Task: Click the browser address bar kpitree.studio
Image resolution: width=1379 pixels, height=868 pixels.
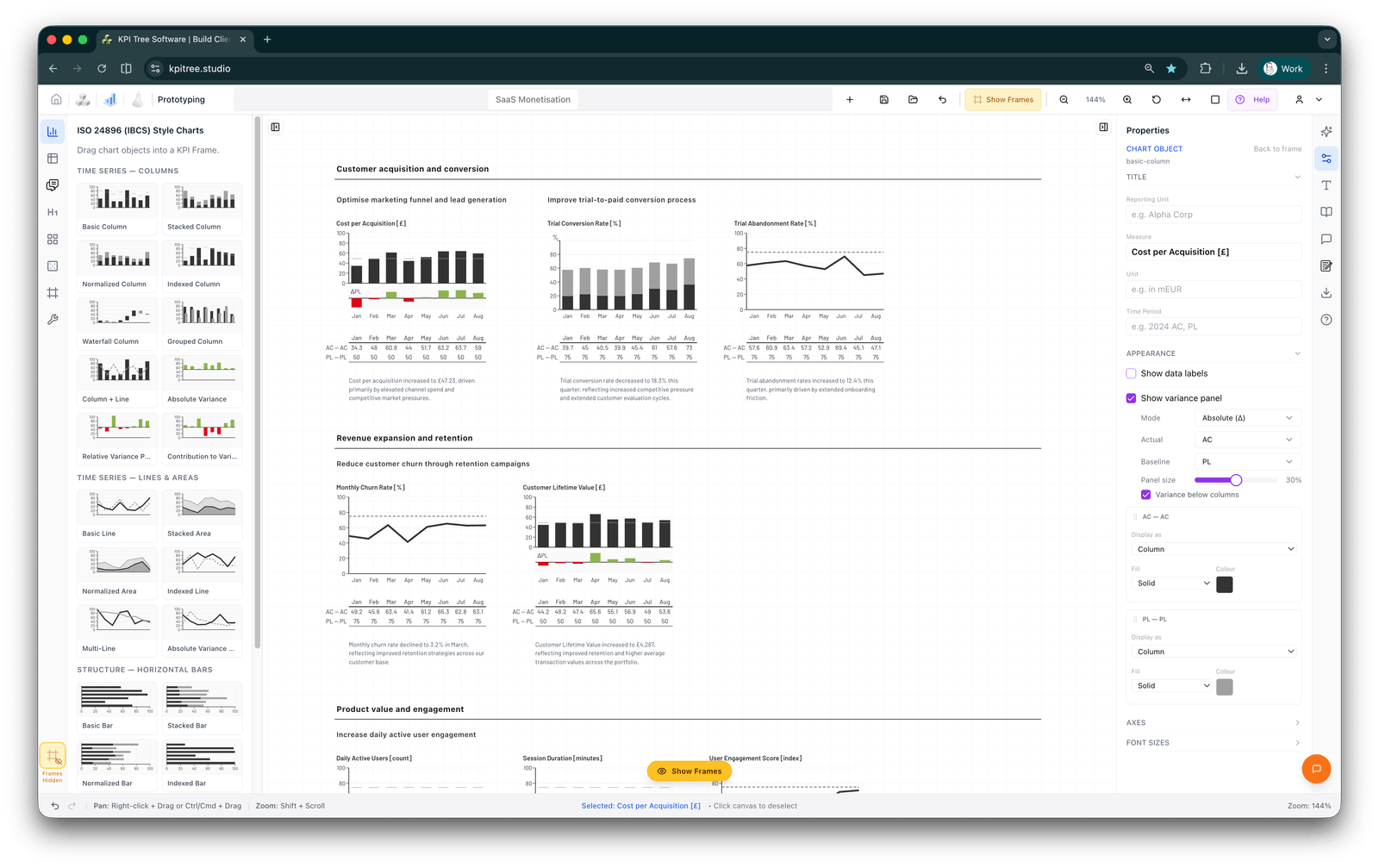Action: click(x=638, y=68)
